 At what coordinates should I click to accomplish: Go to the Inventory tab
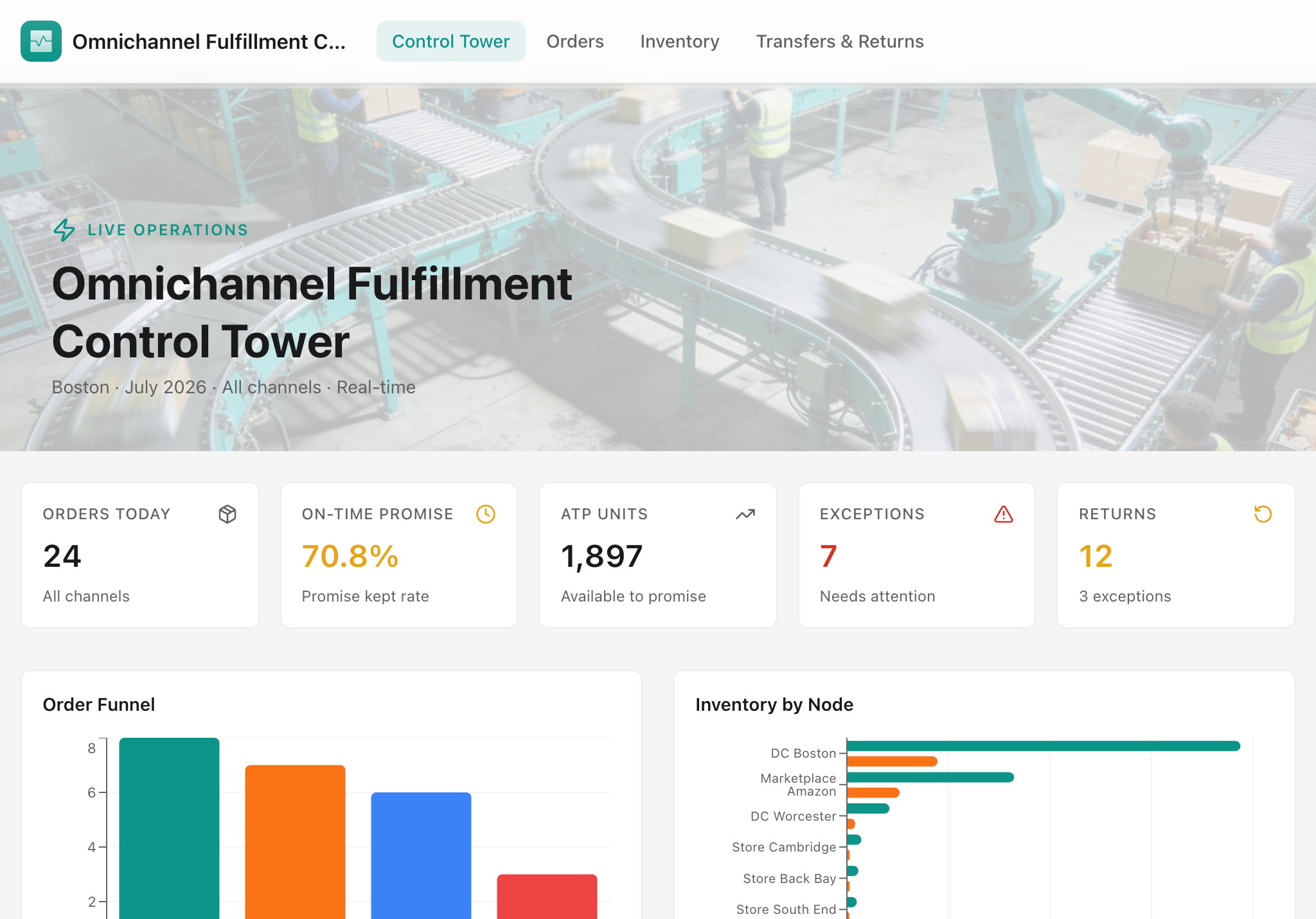click(x=680, y=41)
